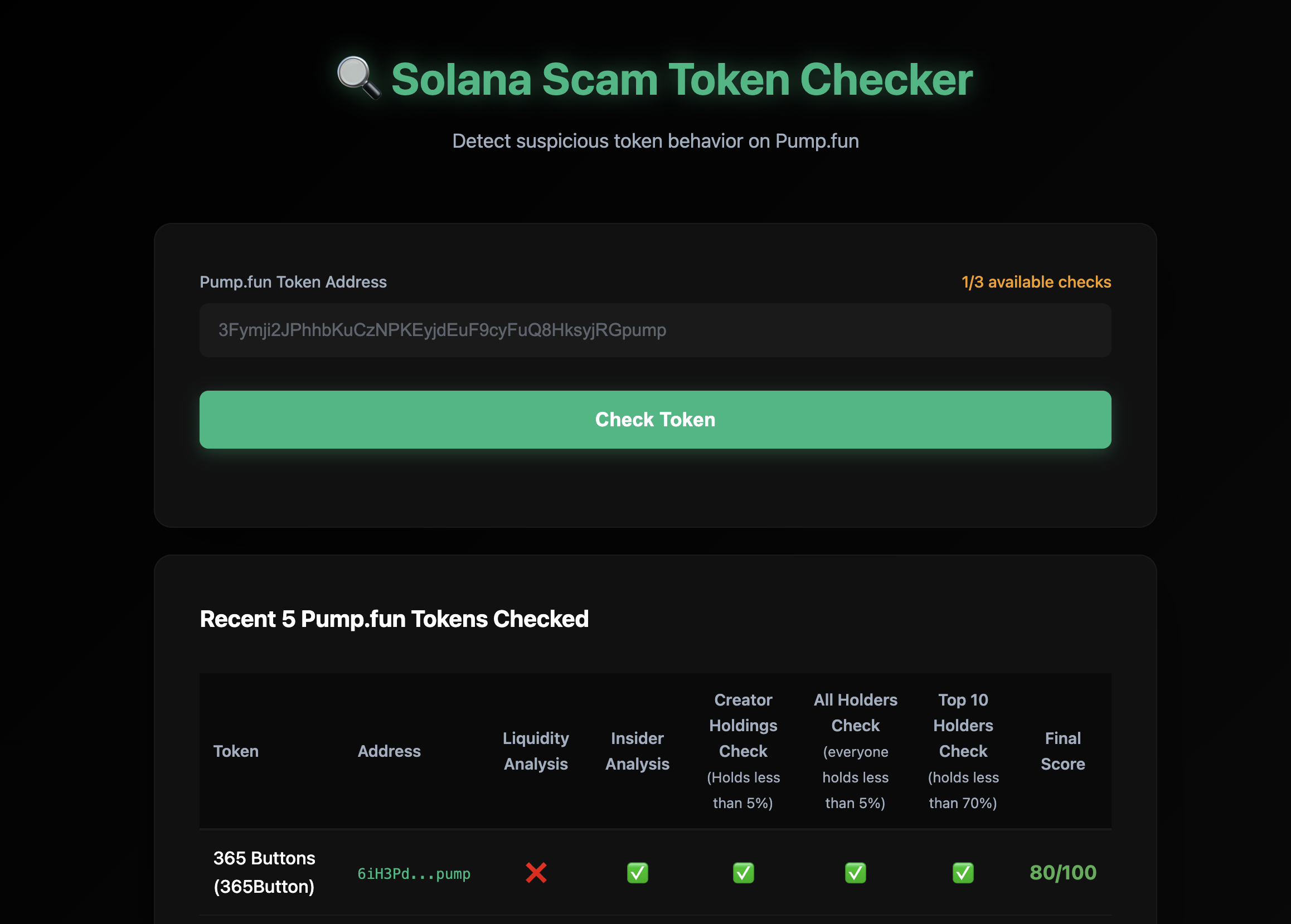Click the 1/3 available checks label
The width and height of the screenshot is (1291, 924).
[x=1036, y=281]
